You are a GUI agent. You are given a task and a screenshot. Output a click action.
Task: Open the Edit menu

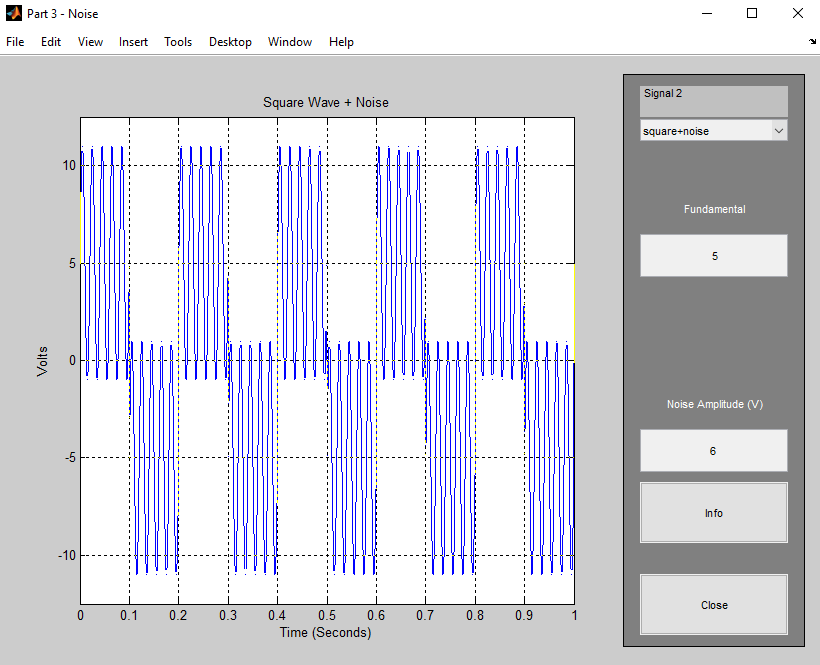(x=50, y=42)
